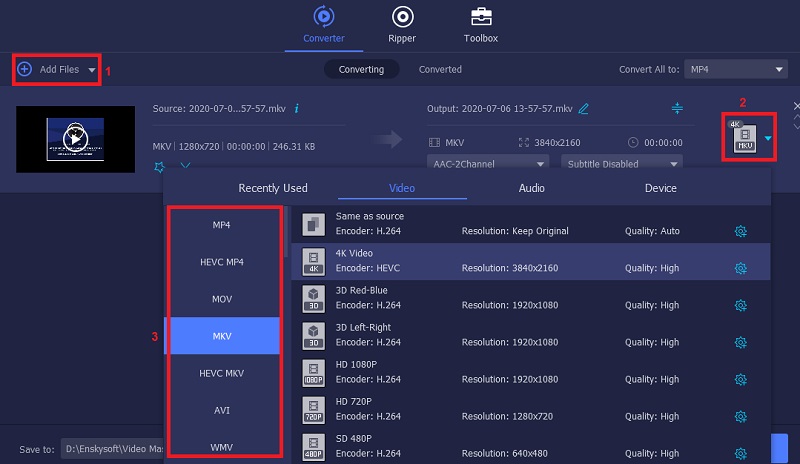
Task: Click the 3D Left-Right preset icon
Action: (x=313, y=335)
